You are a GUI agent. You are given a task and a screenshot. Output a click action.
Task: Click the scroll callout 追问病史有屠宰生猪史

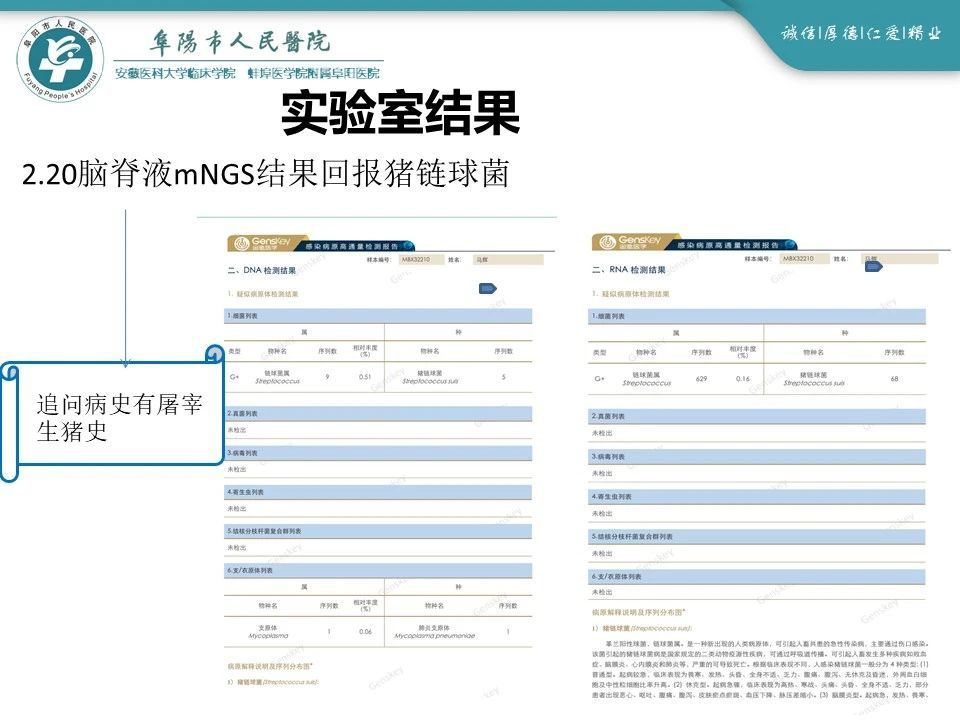pyautogui.click(x=112, y=414)
